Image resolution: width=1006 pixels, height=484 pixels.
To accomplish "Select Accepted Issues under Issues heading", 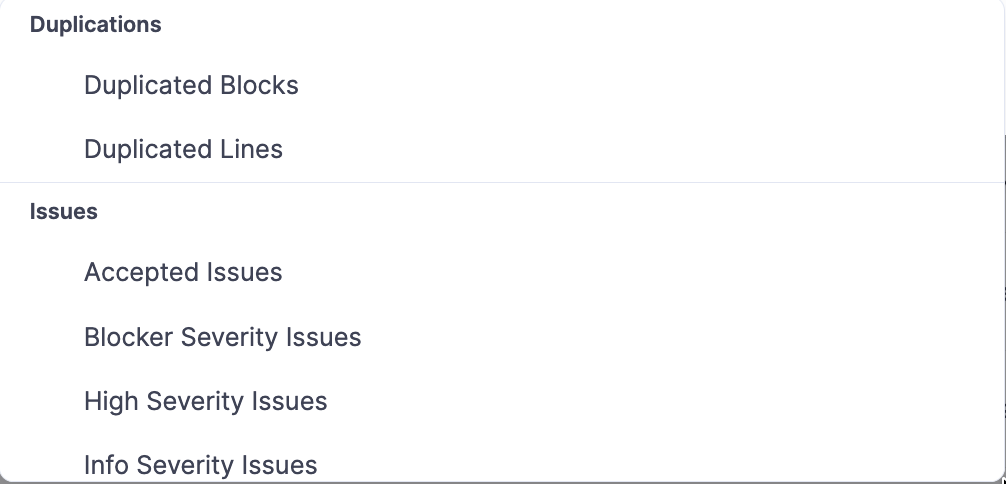I will pyautogui.click(x=183, y=273).
